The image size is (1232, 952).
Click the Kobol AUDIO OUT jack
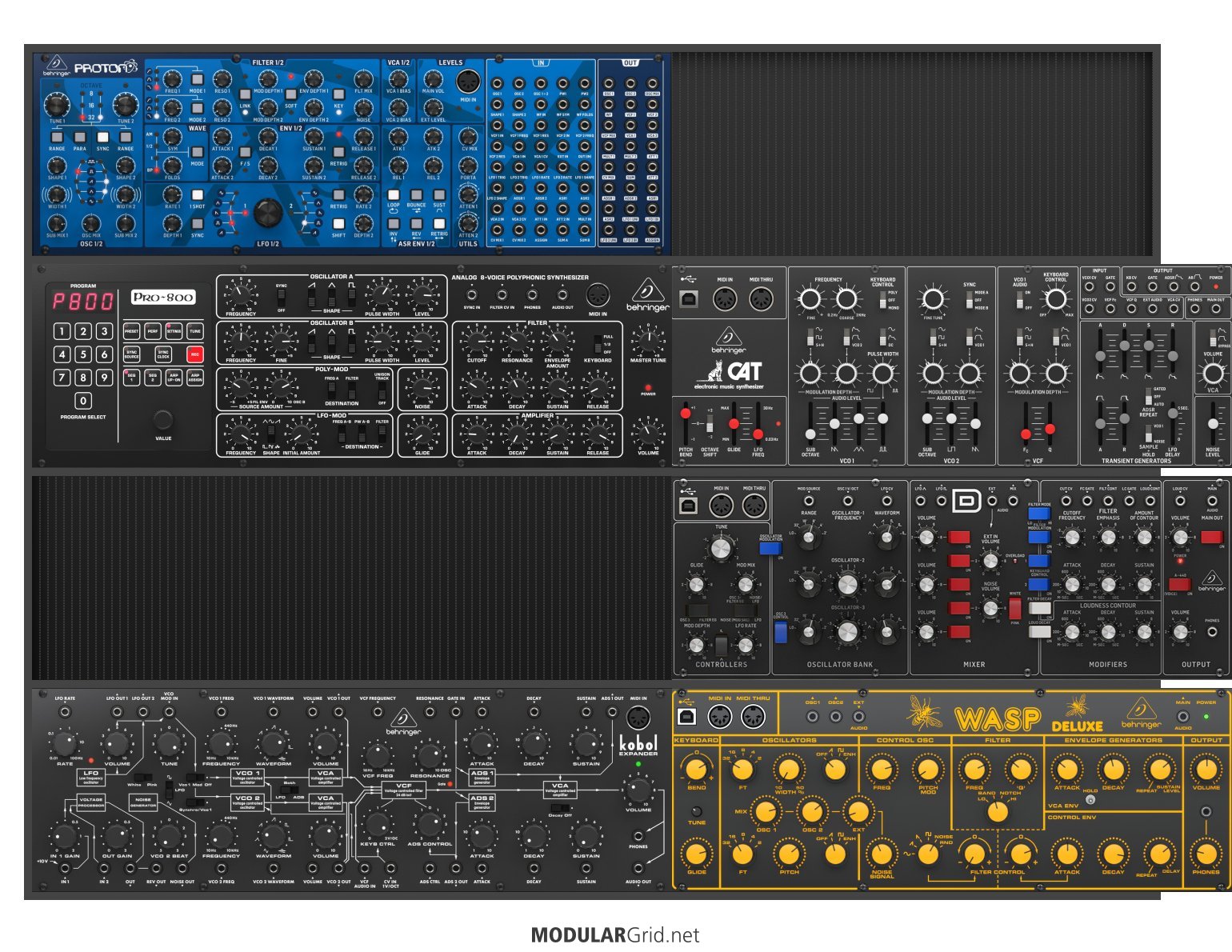coord(638,867)
